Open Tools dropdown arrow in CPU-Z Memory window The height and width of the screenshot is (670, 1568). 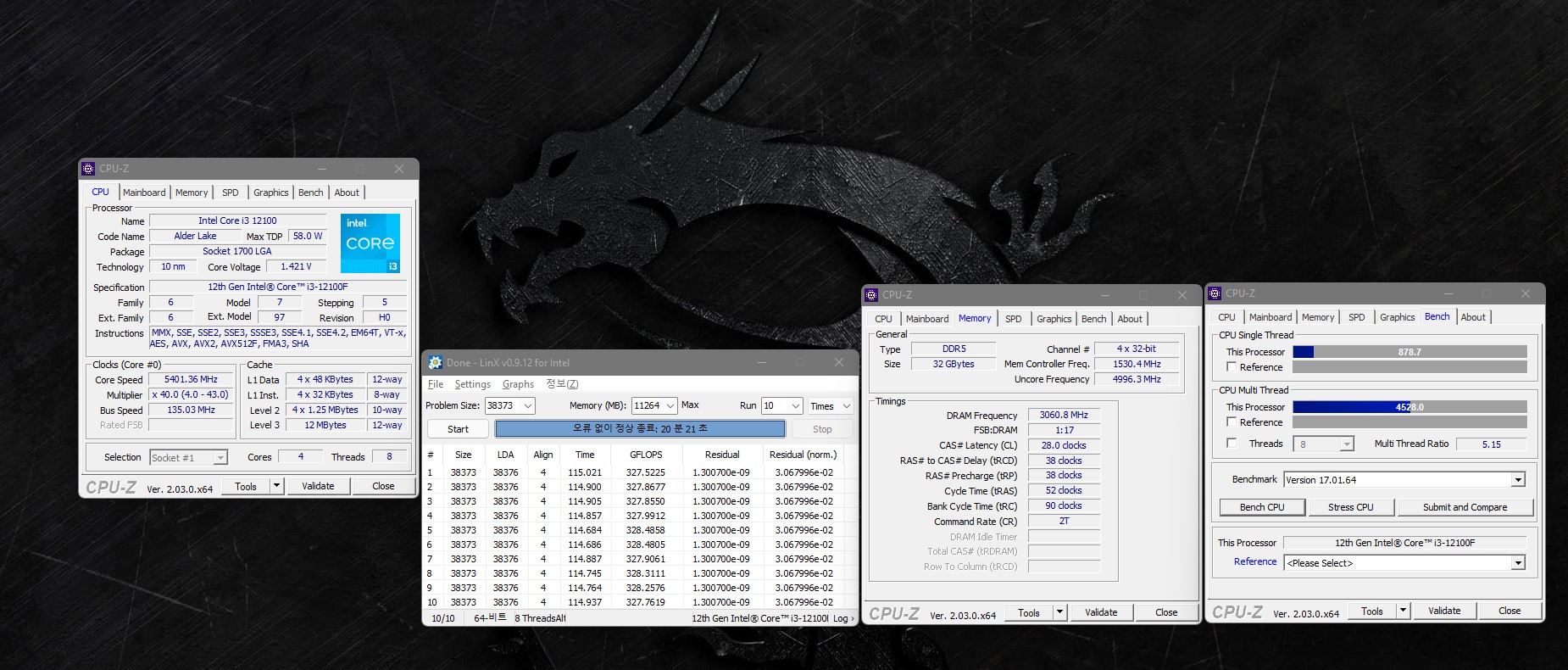pyautogui.click(x=1059, y=612)
